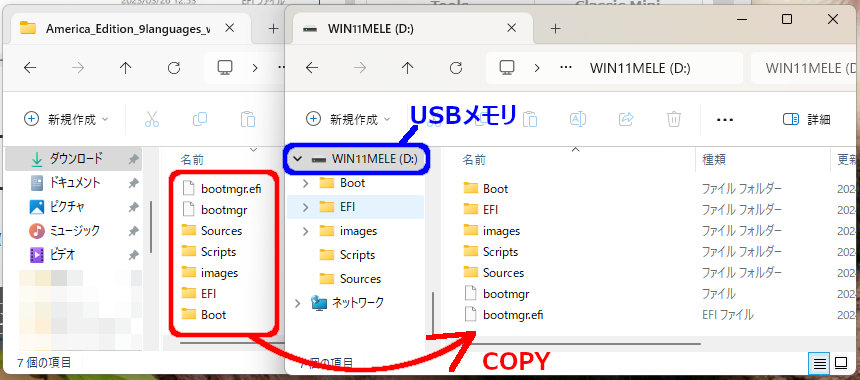
Task: Refresh the America_Edition window
Action: click(174, 68)
